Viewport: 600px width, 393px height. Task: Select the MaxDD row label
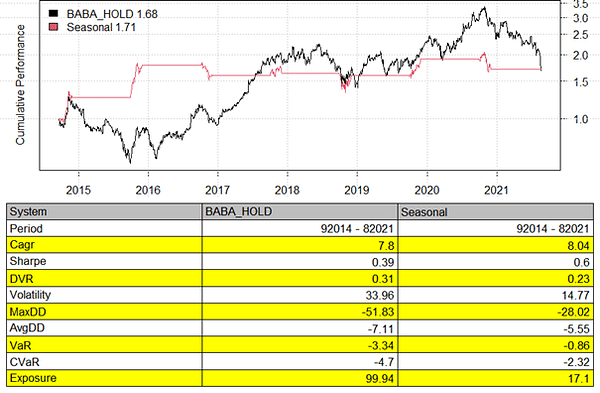click(x=28, y=312)
